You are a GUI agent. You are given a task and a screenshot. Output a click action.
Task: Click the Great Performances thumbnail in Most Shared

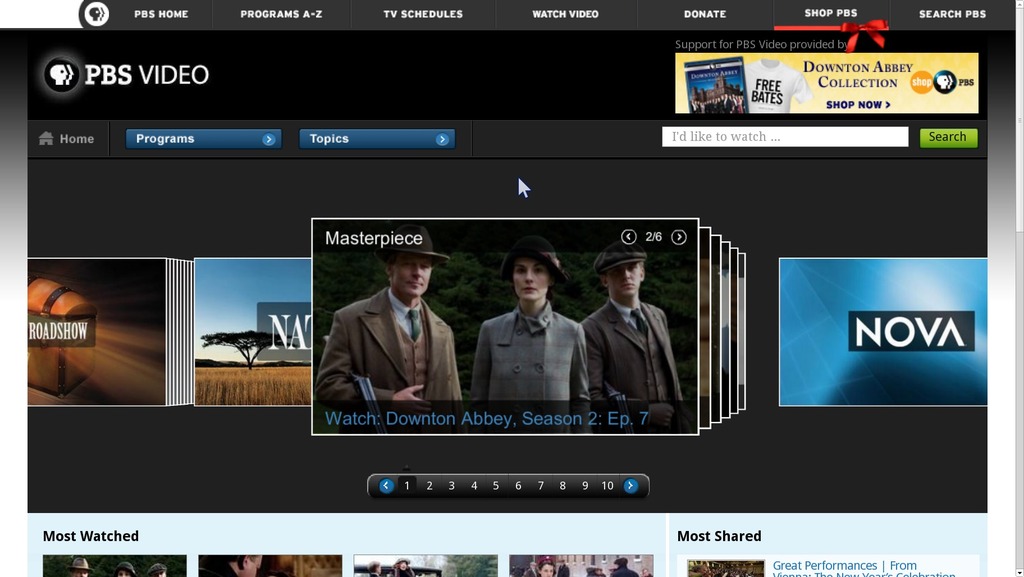point(726,569)
